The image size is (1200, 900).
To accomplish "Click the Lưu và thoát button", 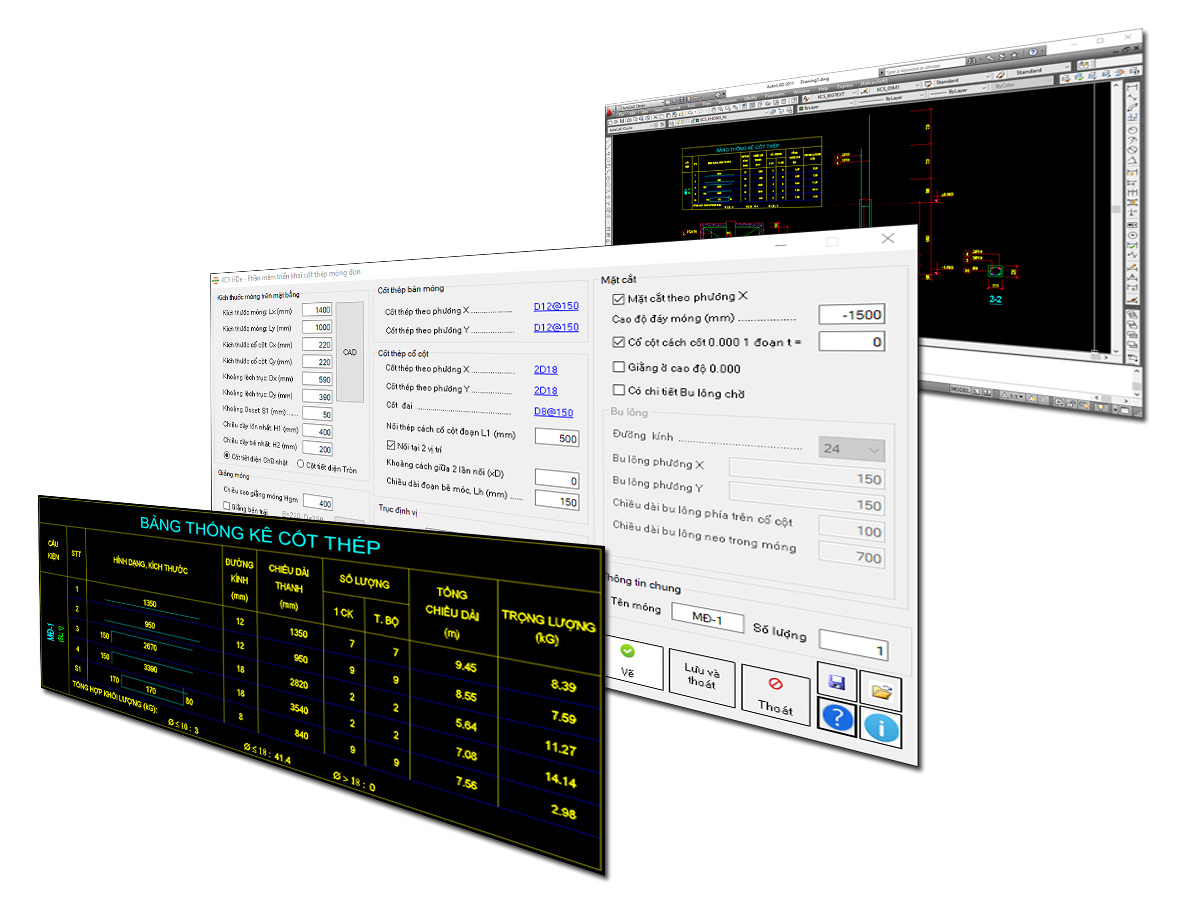I will pyautogui.click(x=701, y=677).
